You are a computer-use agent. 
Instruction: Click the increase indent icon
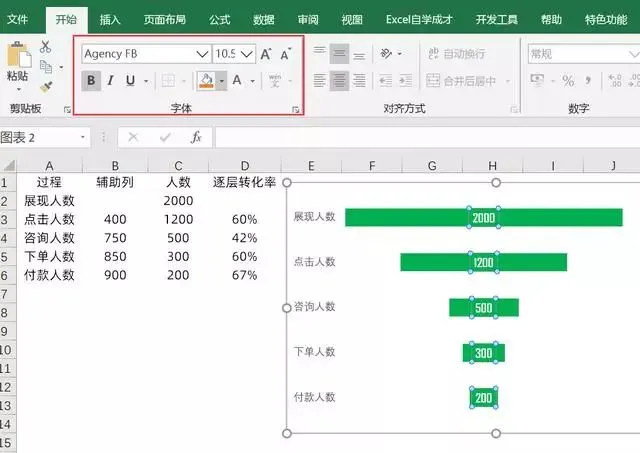tap(405, 81)
